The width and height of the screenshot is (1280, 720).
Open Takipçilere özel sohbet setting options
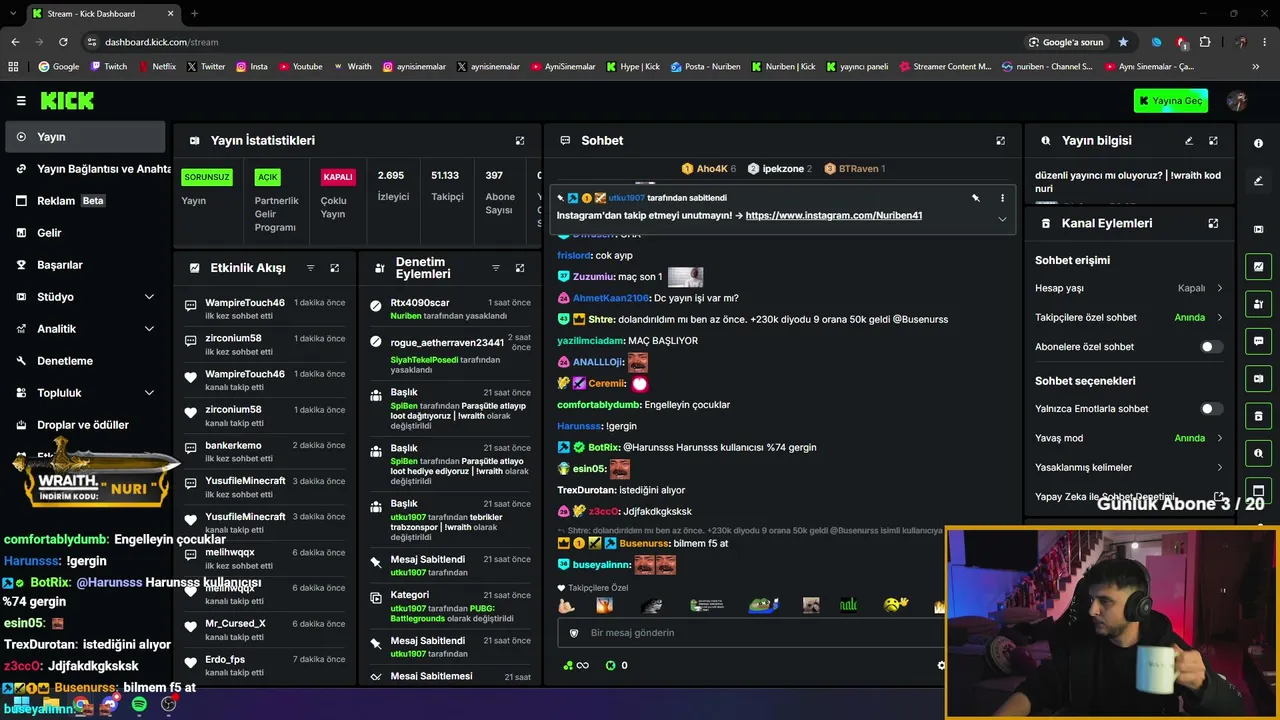tap(1129, 317)
